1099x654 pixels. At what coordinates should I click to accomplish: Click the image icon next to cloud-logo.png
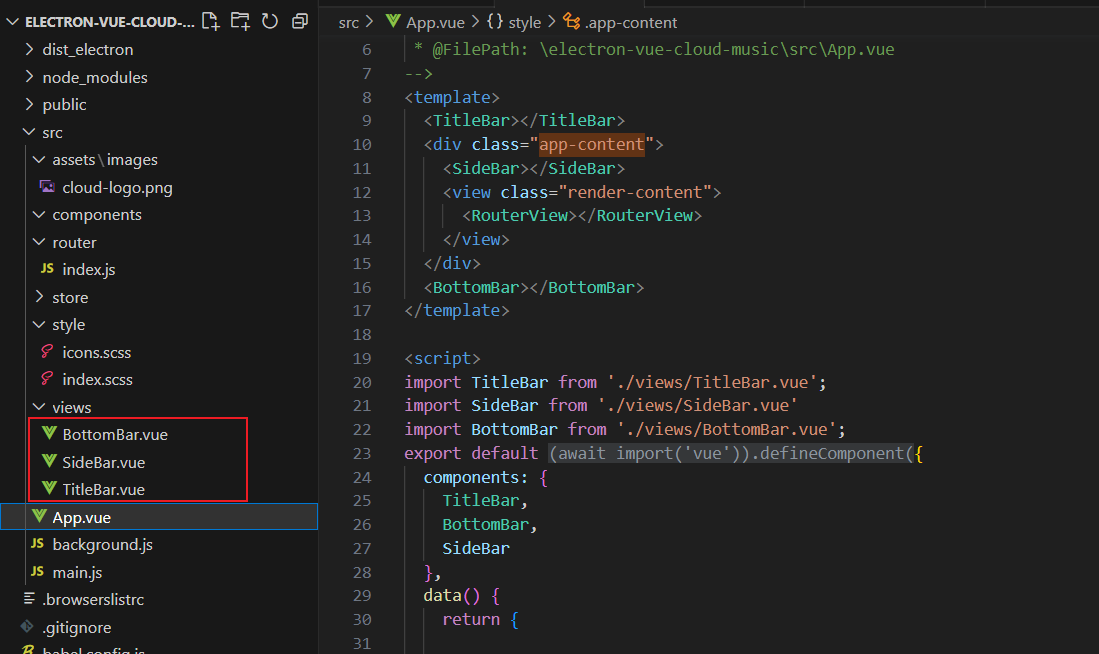pos(48,186)
